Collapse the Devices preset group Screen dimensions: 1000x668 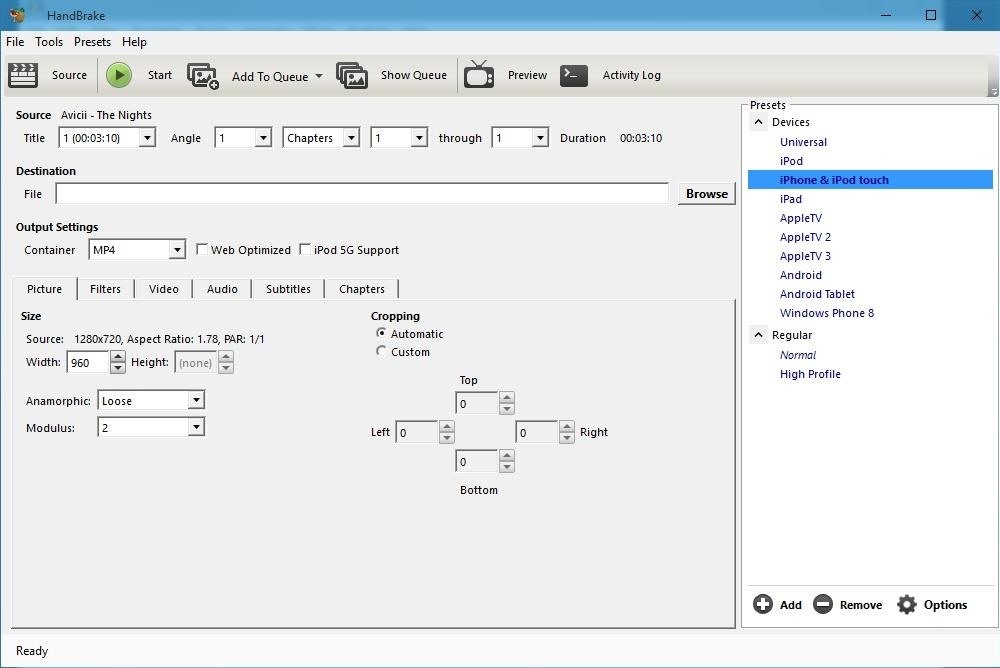tap(758, 122)
